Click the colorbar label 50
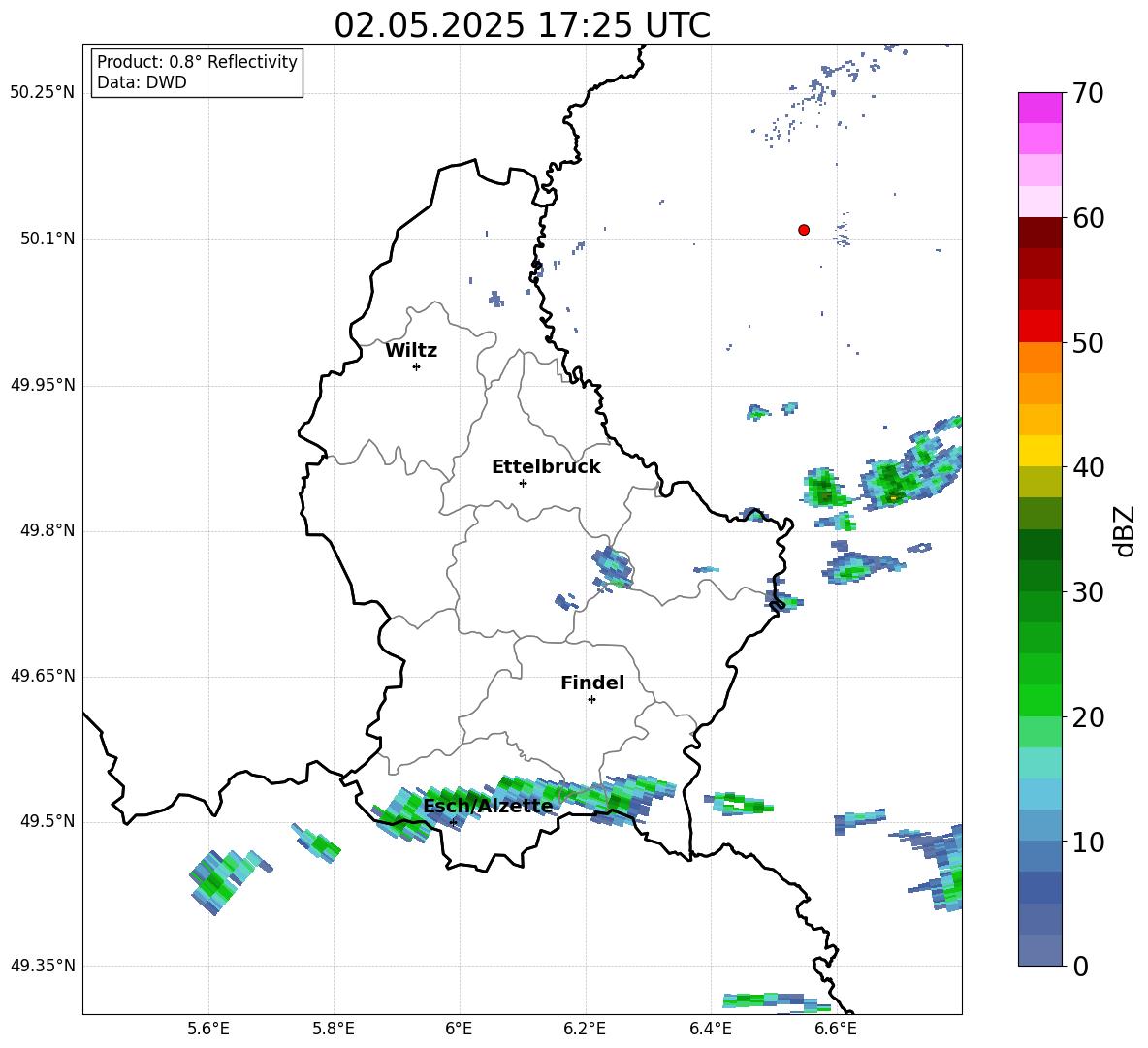Viewport: 1148px width, 1048px height. (1088, 343)
